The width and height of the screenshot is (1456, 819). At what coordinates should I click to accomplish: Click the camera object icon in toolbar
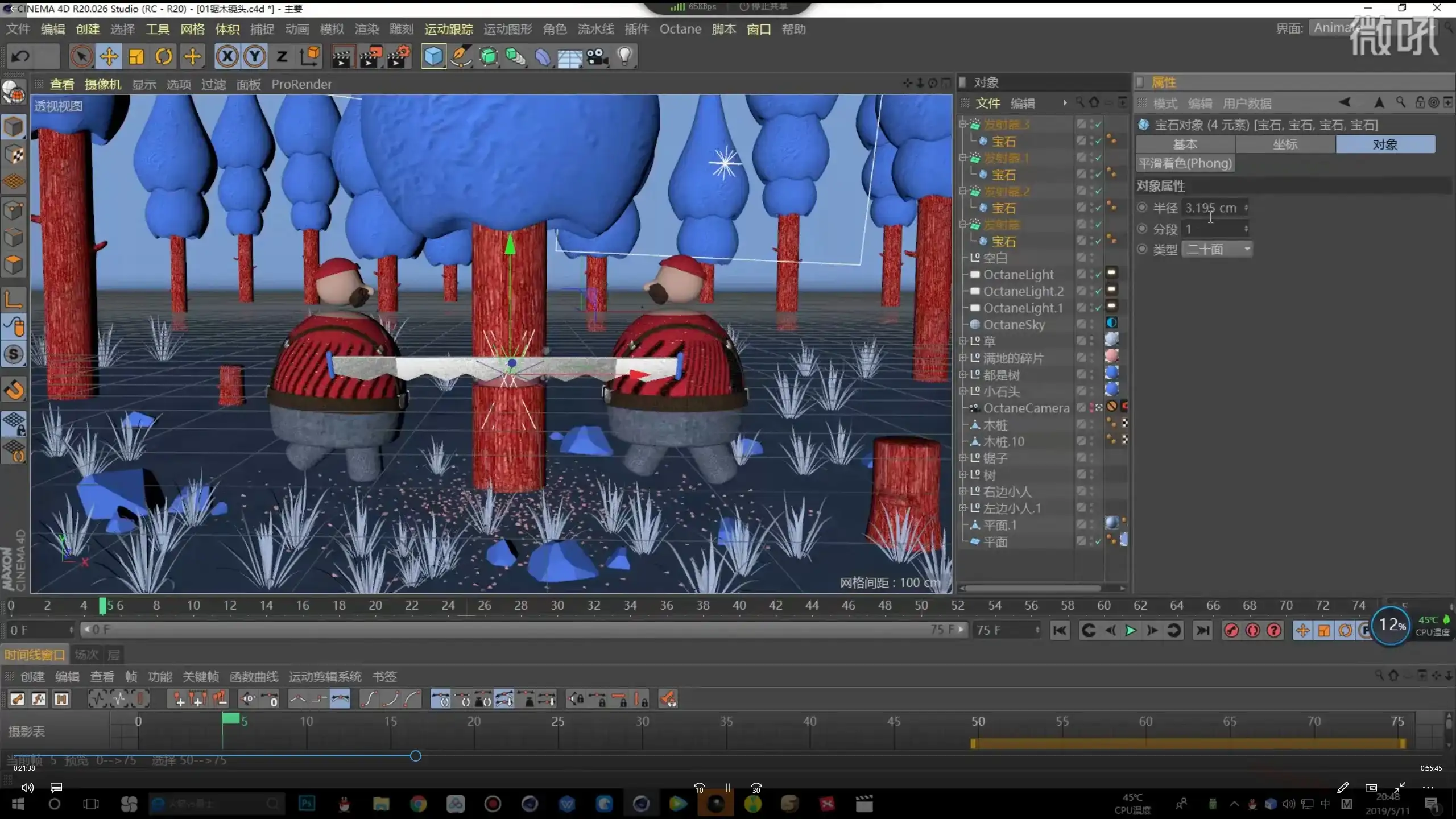point(597,56)
